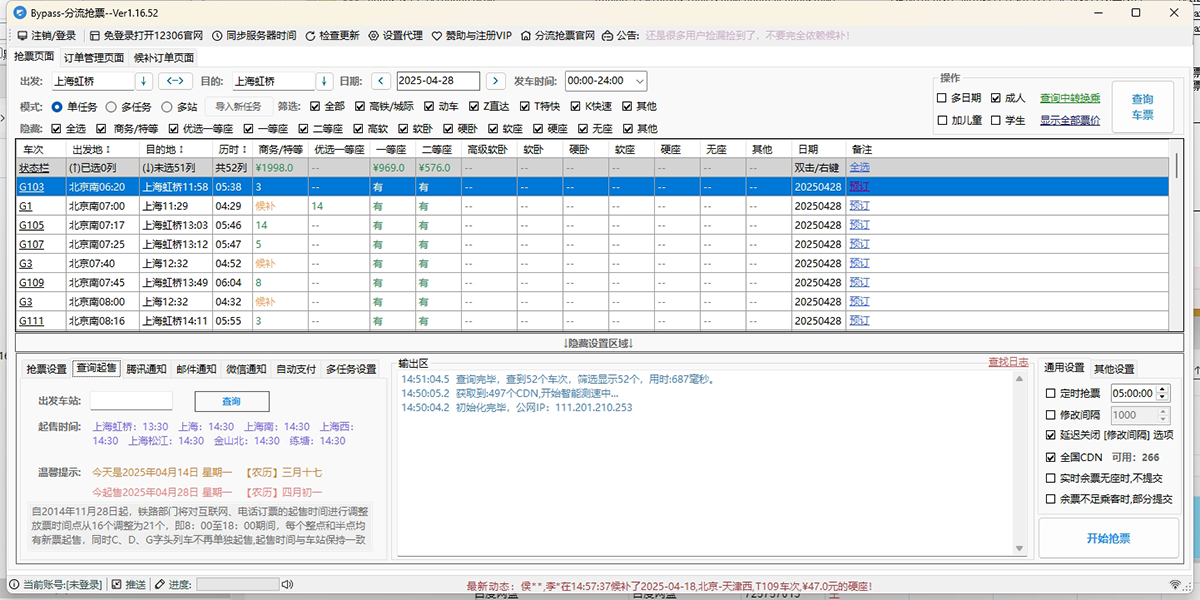The image size is (1200, 600).
Task: Open the 查询中转换乘 link
Action: 1069,98
